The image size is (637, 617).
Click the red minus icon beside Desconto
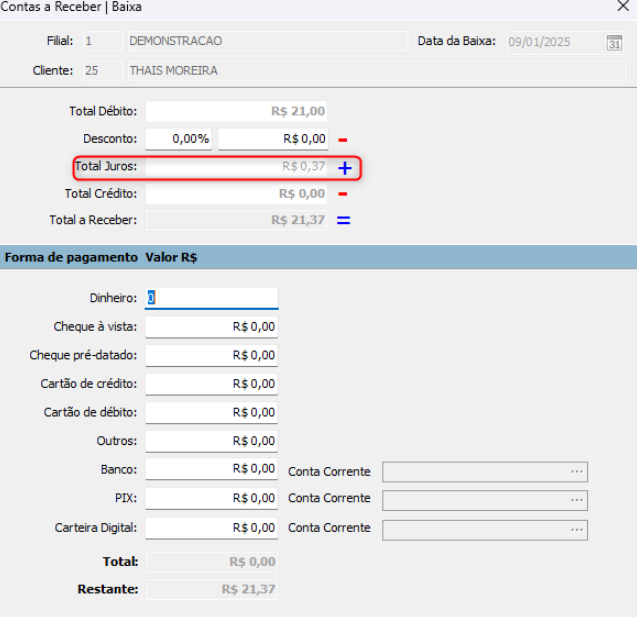342,139
